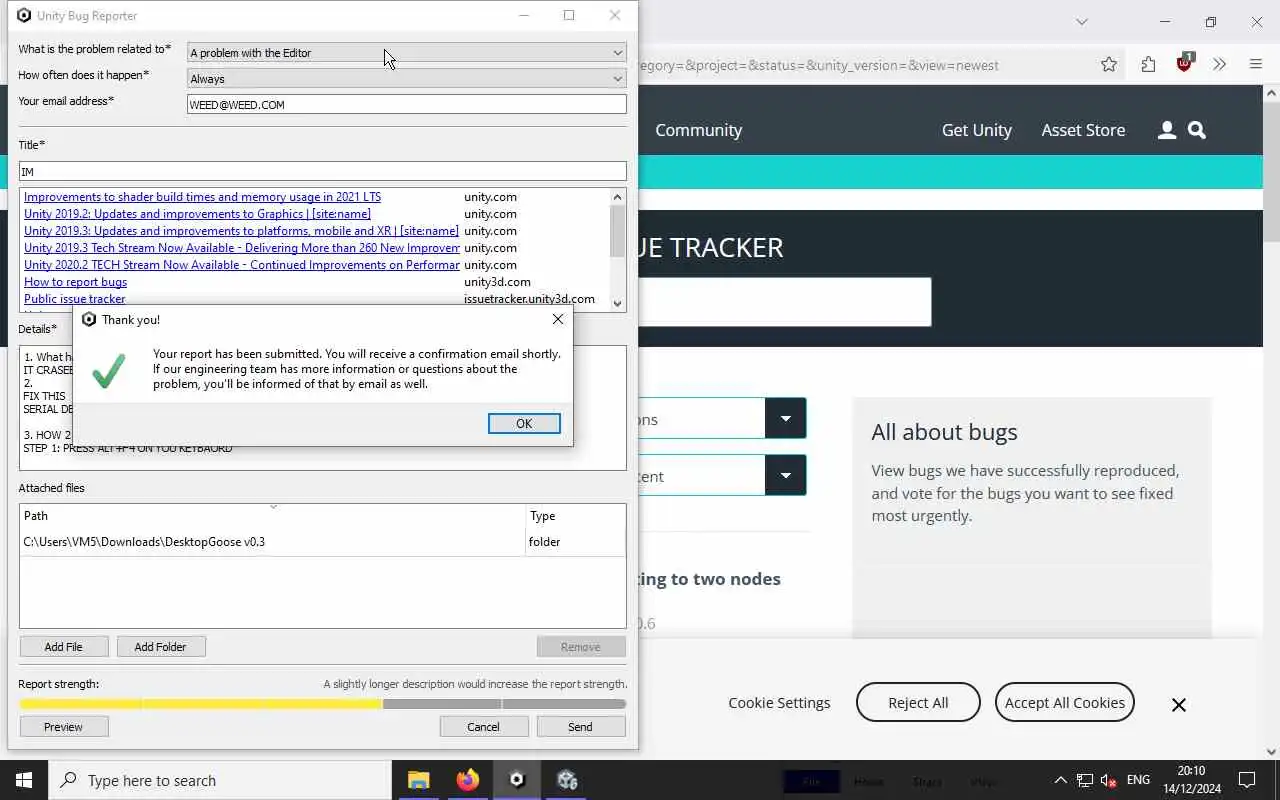Click the issue tracker search field
This screenshot has height=800, width=1280.
[784, 302]
